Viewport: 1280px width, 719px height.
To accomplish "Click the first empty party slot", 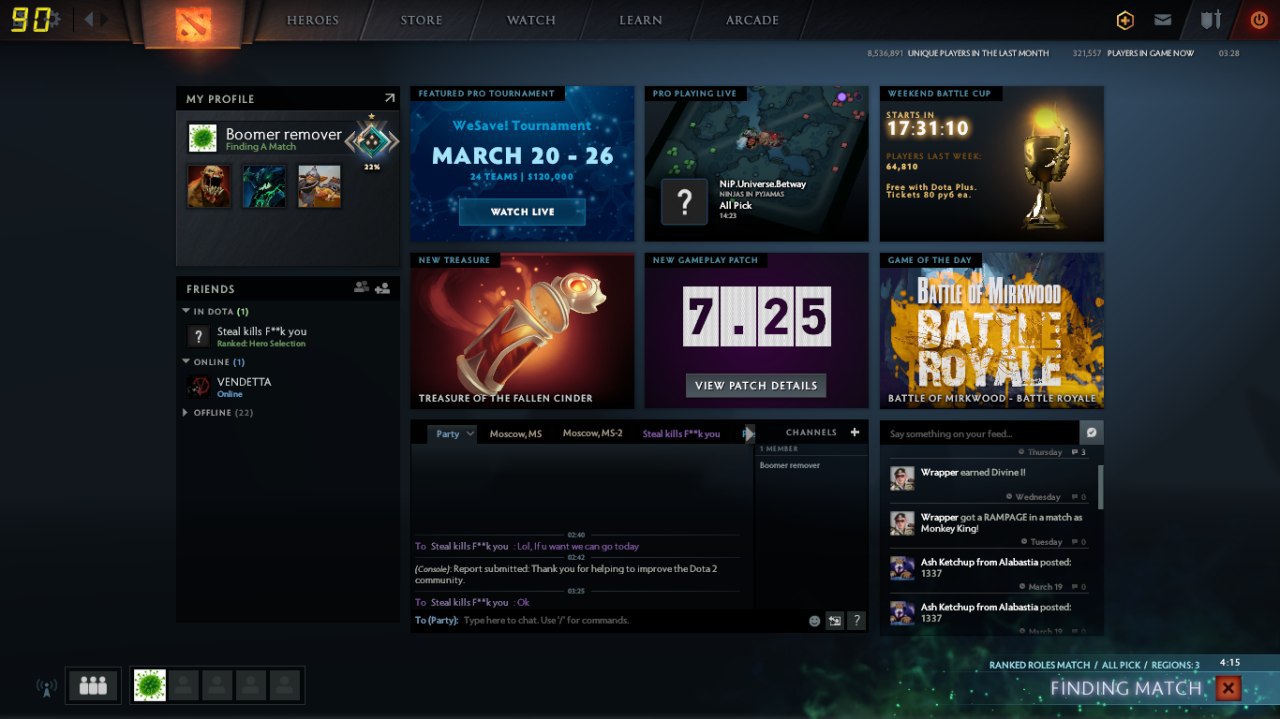I will [183, 685].
